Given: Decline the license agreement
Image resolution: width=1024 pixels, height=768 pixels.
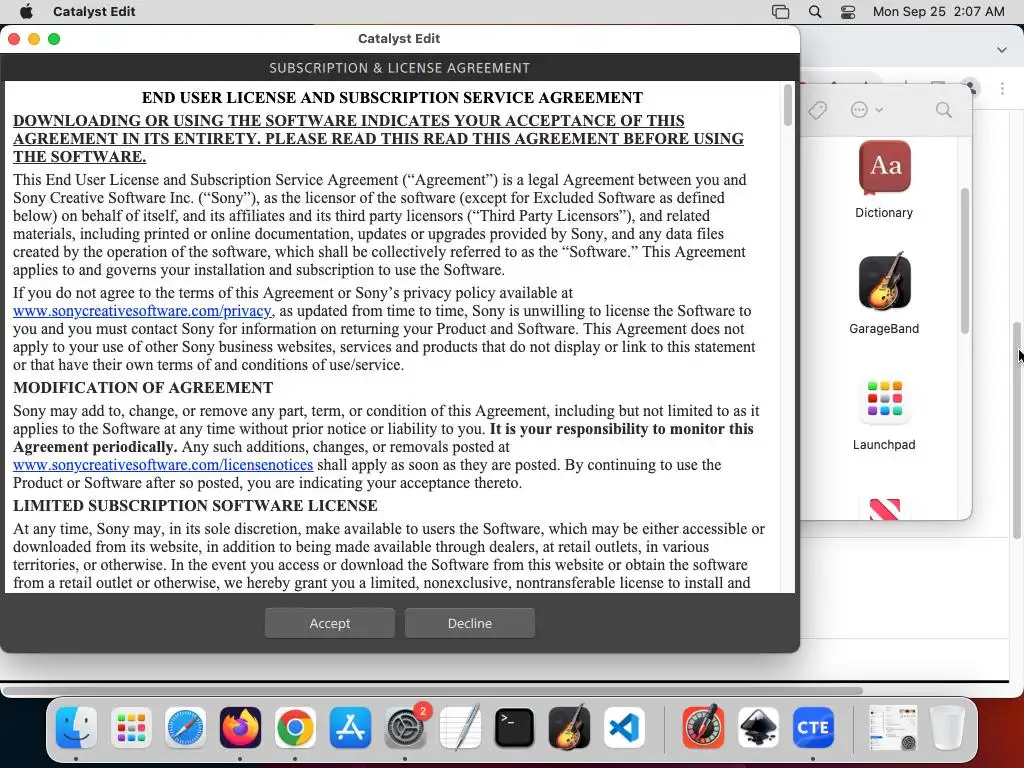Looking at the screenshot, I should (x=470, y=623).
